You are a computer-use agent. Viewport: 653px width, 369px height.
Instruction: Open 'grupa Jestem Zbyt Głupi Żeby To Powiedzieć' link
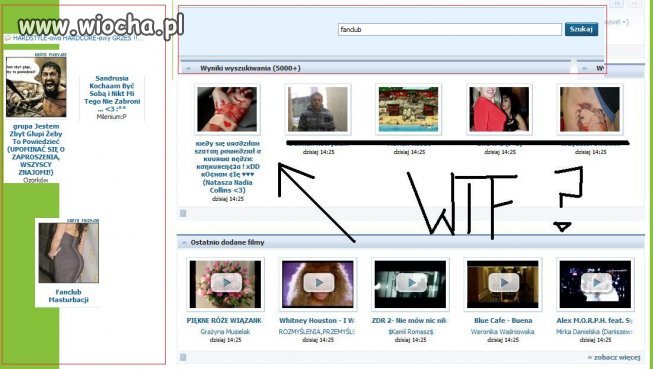pyautogui.click(x=36, y=149)
